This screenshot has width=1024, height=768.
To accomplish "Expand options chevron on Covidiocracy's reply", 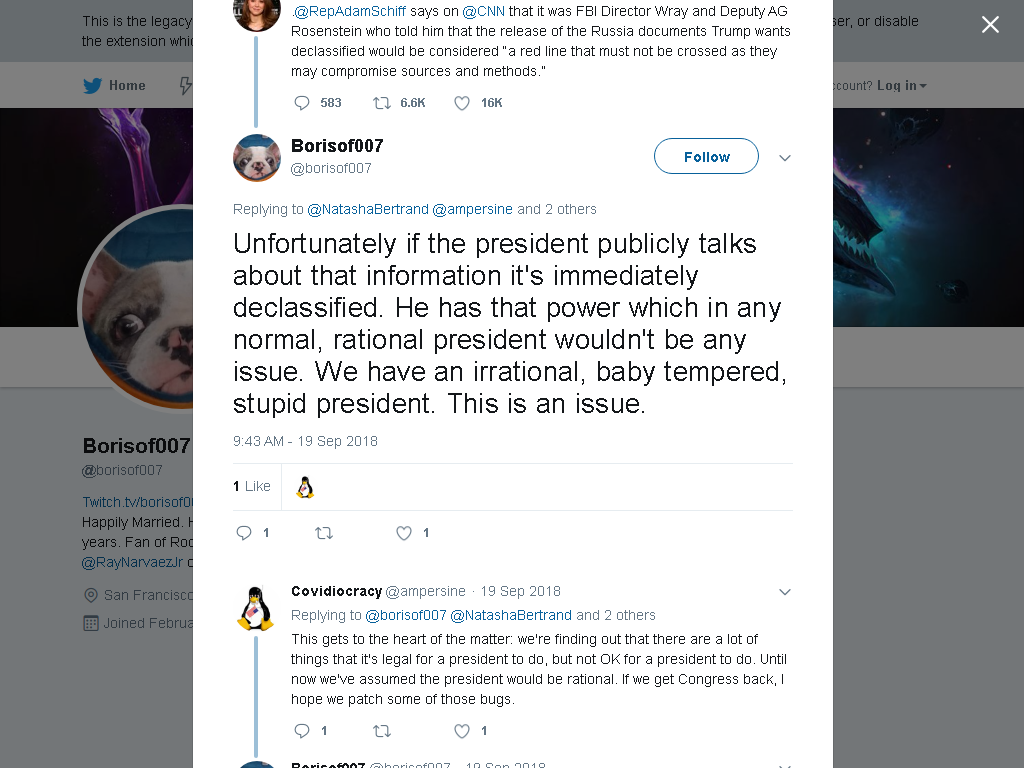I will (785, 592).
